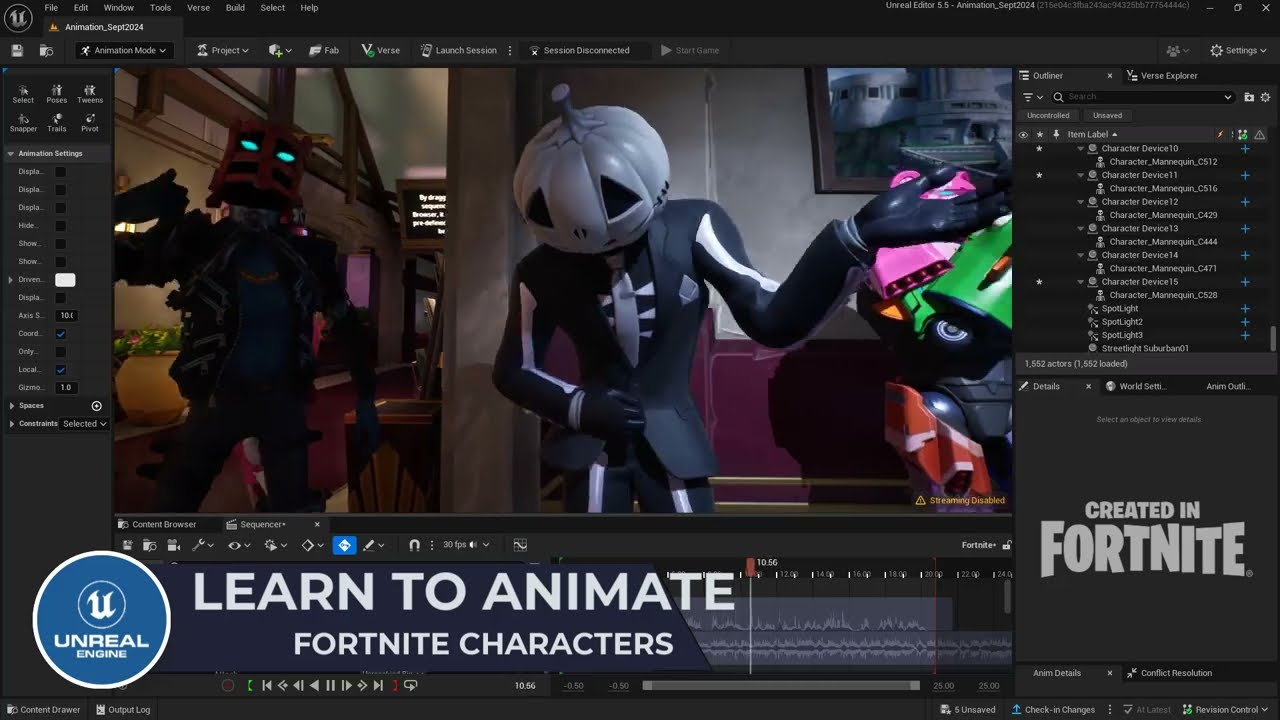Click the sequencer playhead at 10.56
Viewport: 1280px width, 720px height.
[751, 567]
